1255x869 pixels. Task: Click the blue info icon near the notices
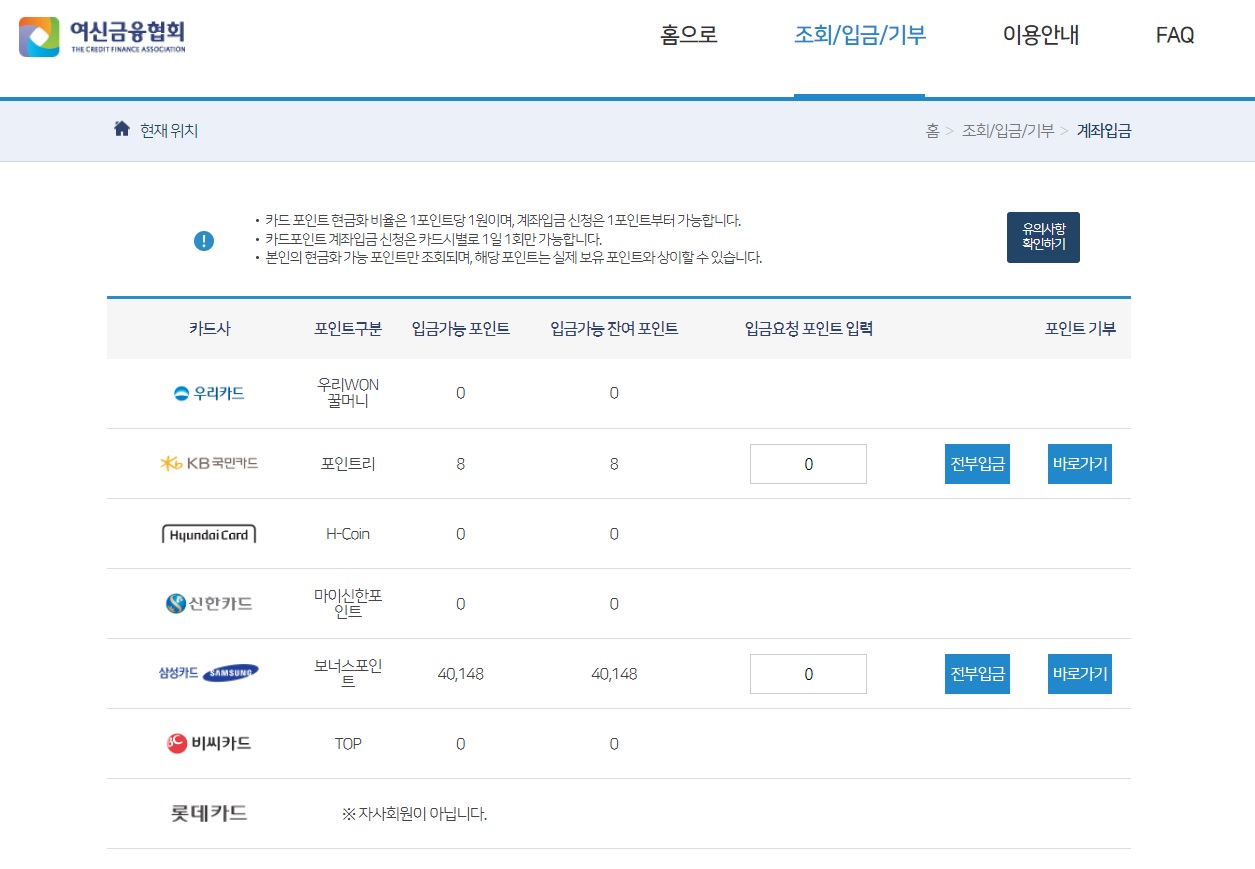pos(204,240)
